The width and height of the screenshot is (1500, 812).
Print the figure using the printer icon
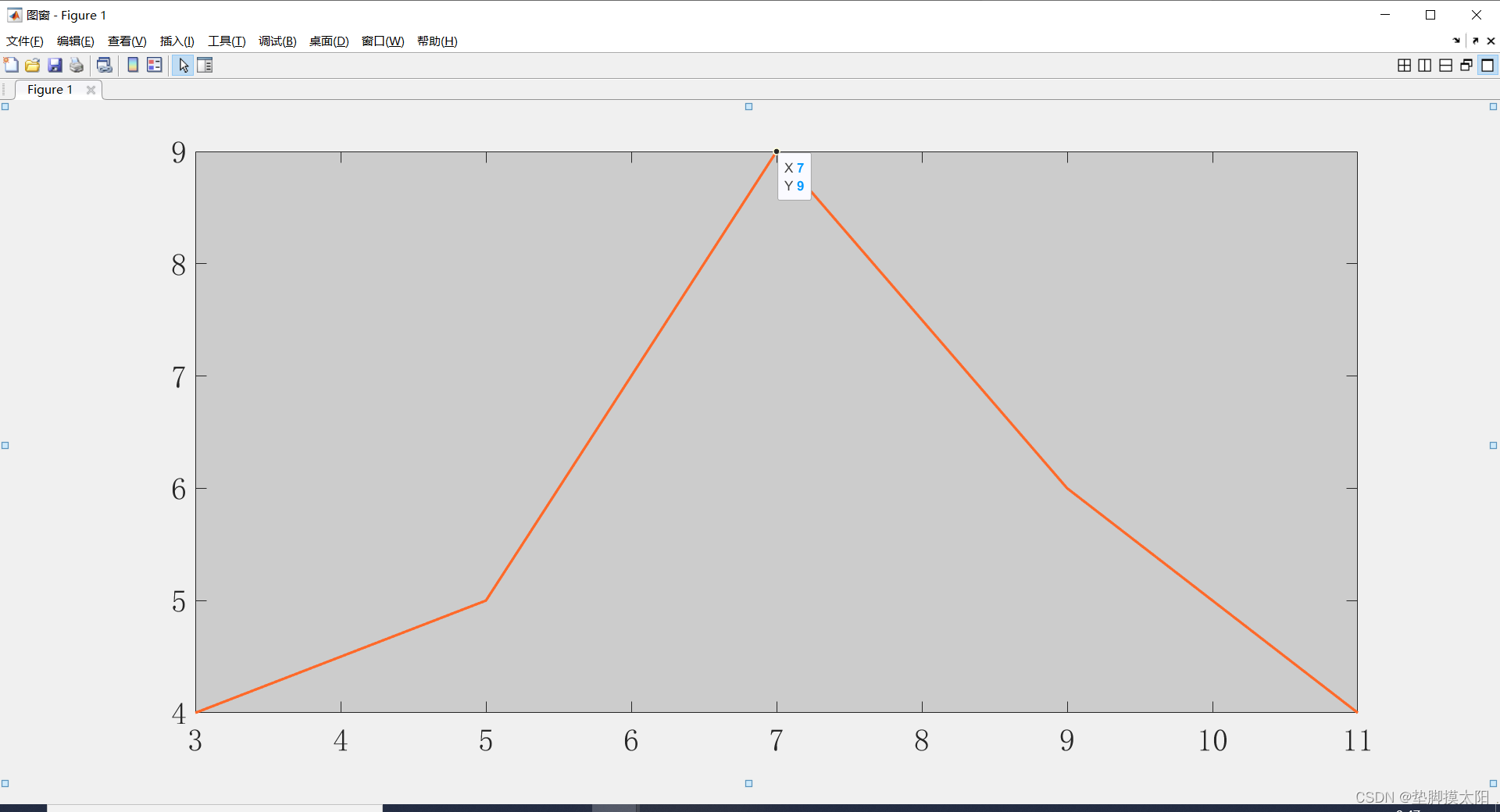(77, 65)
